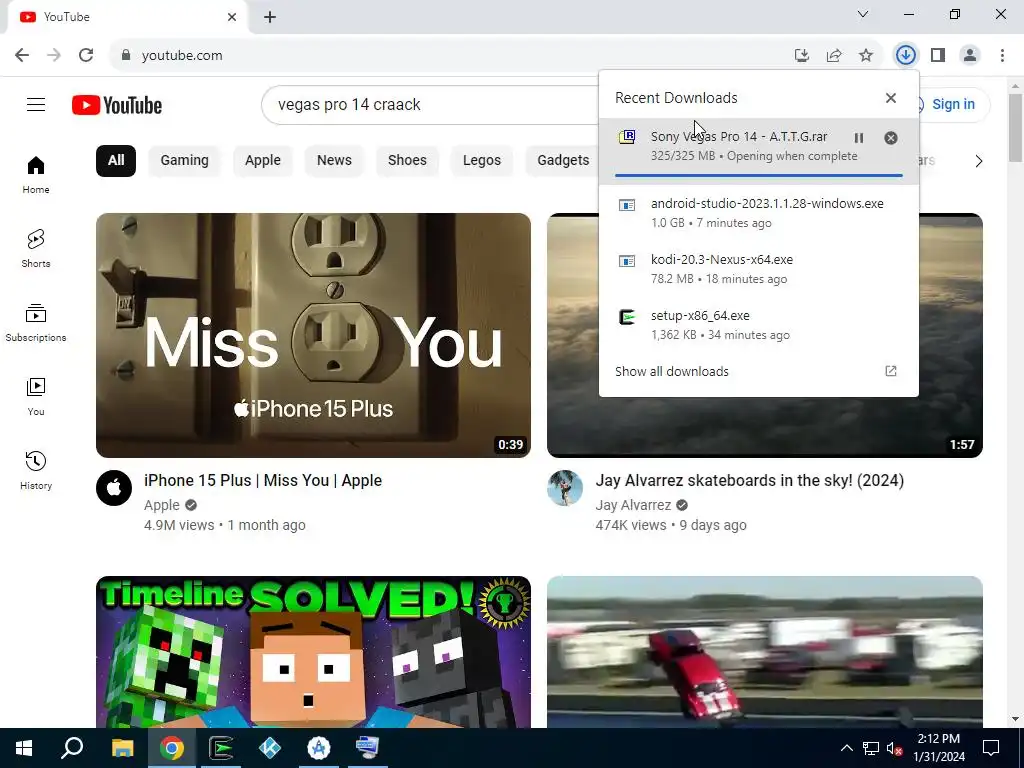The image size is (1024, 768).
Task: Open the YouTube hamburger guide menu
Action: 36,104
